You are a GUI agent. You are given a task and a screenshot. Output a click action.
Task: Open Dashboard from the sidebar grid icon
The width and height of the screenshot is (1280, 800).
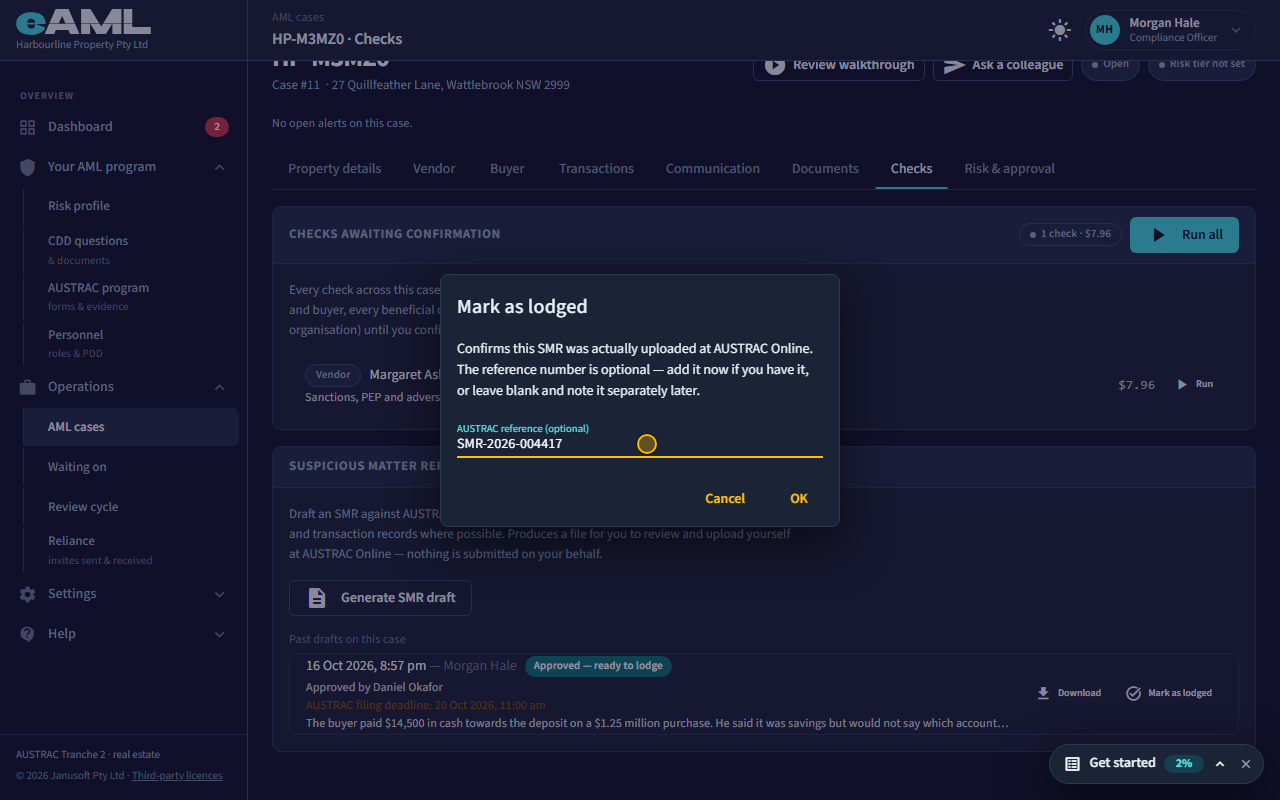[x=28, y=127]
